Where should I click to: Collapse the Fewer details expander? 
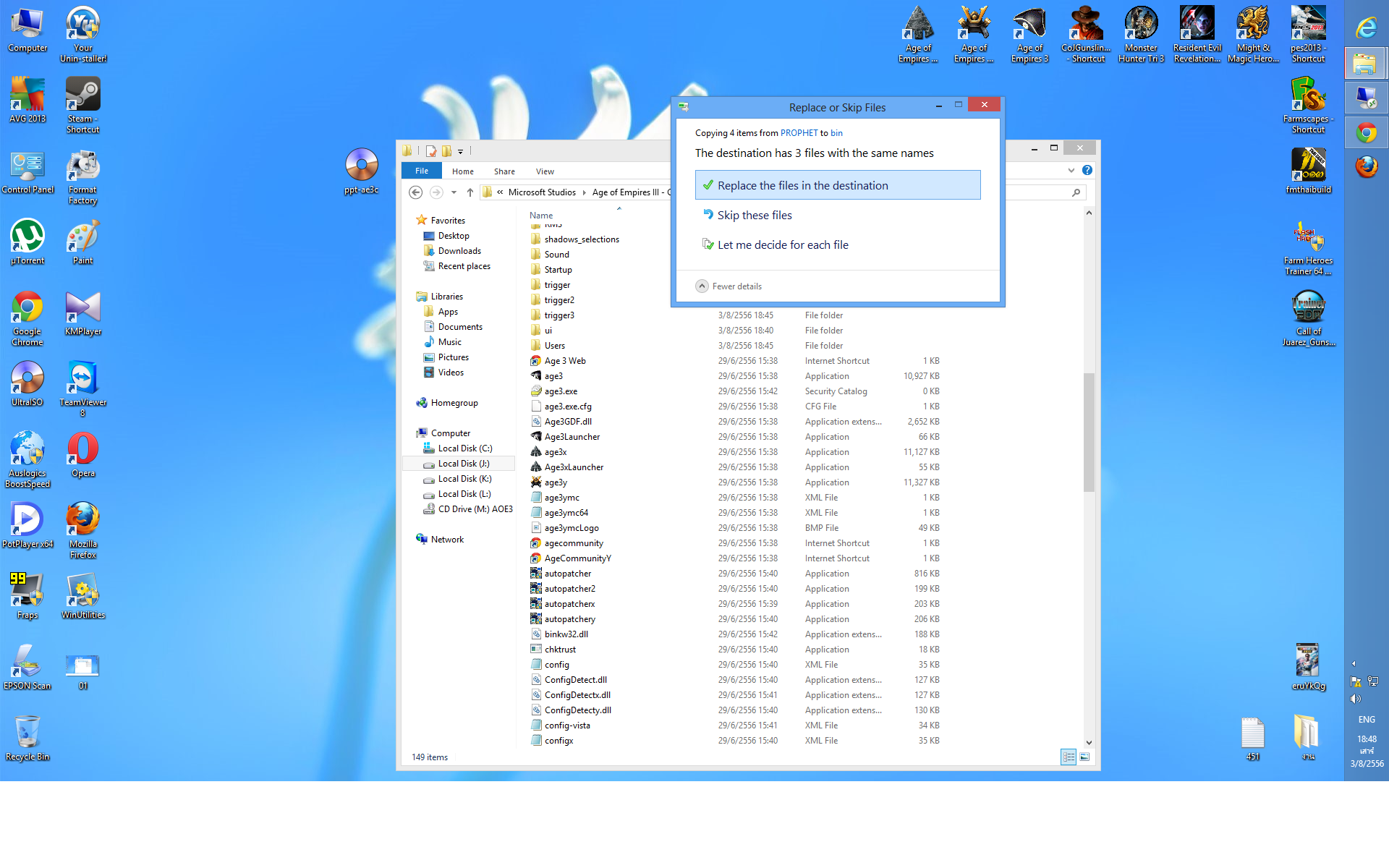click(x=702, y=286)
